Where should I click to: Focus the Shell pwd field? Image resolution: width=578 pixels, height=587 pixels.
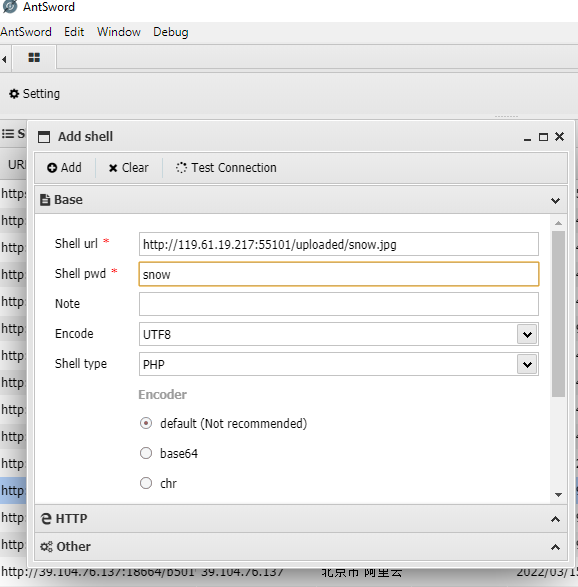339,274
